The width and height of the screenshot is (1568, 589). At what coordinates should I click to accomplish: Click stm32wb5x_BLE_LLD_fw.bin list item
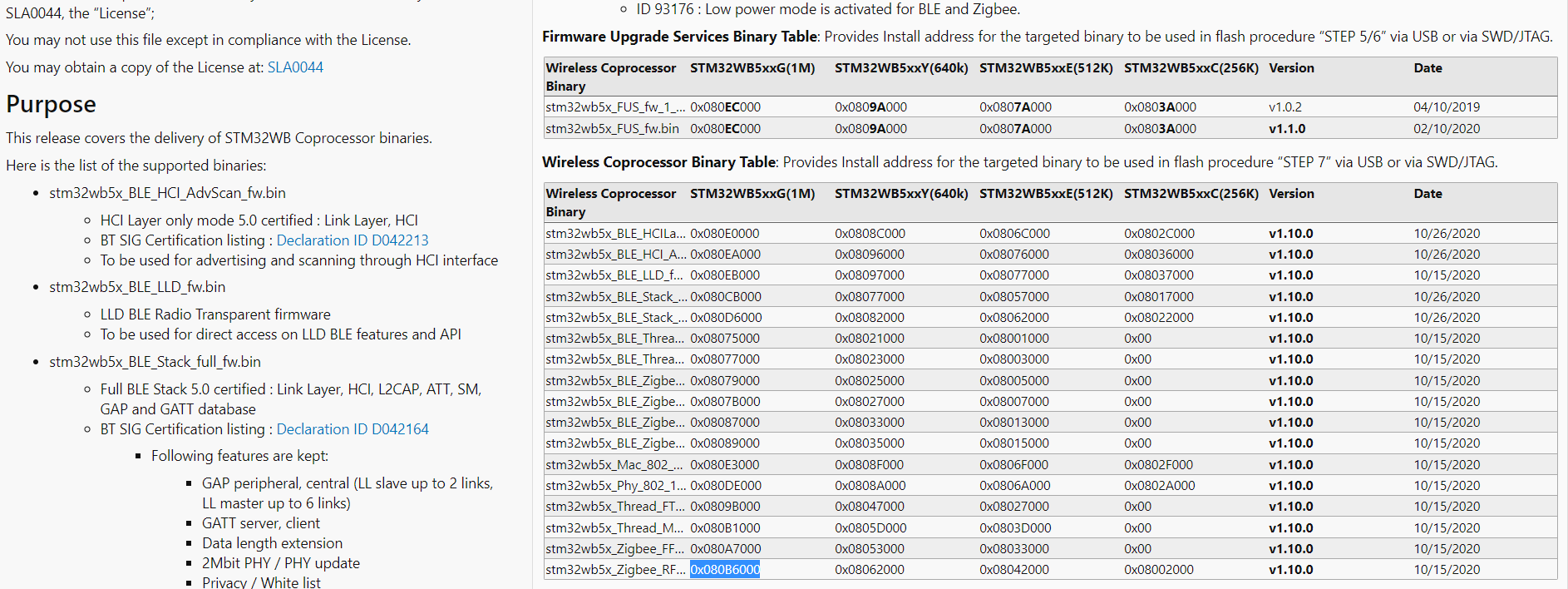coord(137,287)
